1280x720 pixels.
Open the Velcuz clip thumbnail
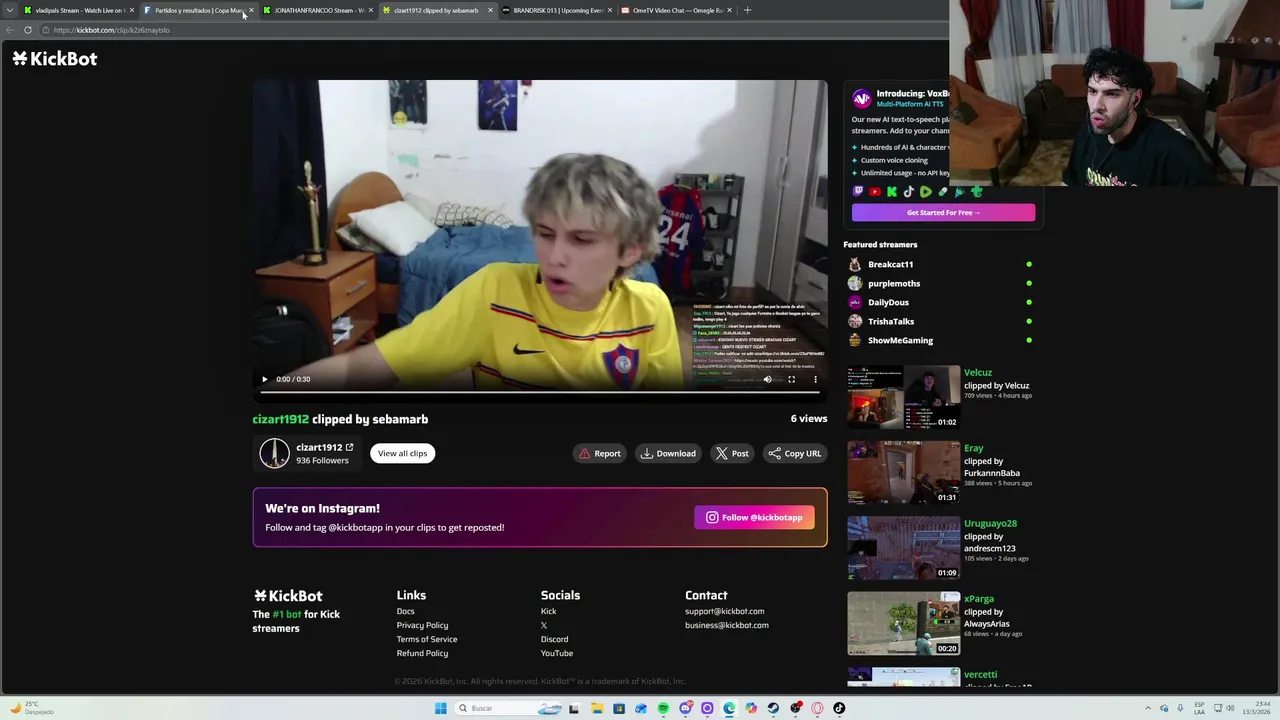(x=903, y=397)
